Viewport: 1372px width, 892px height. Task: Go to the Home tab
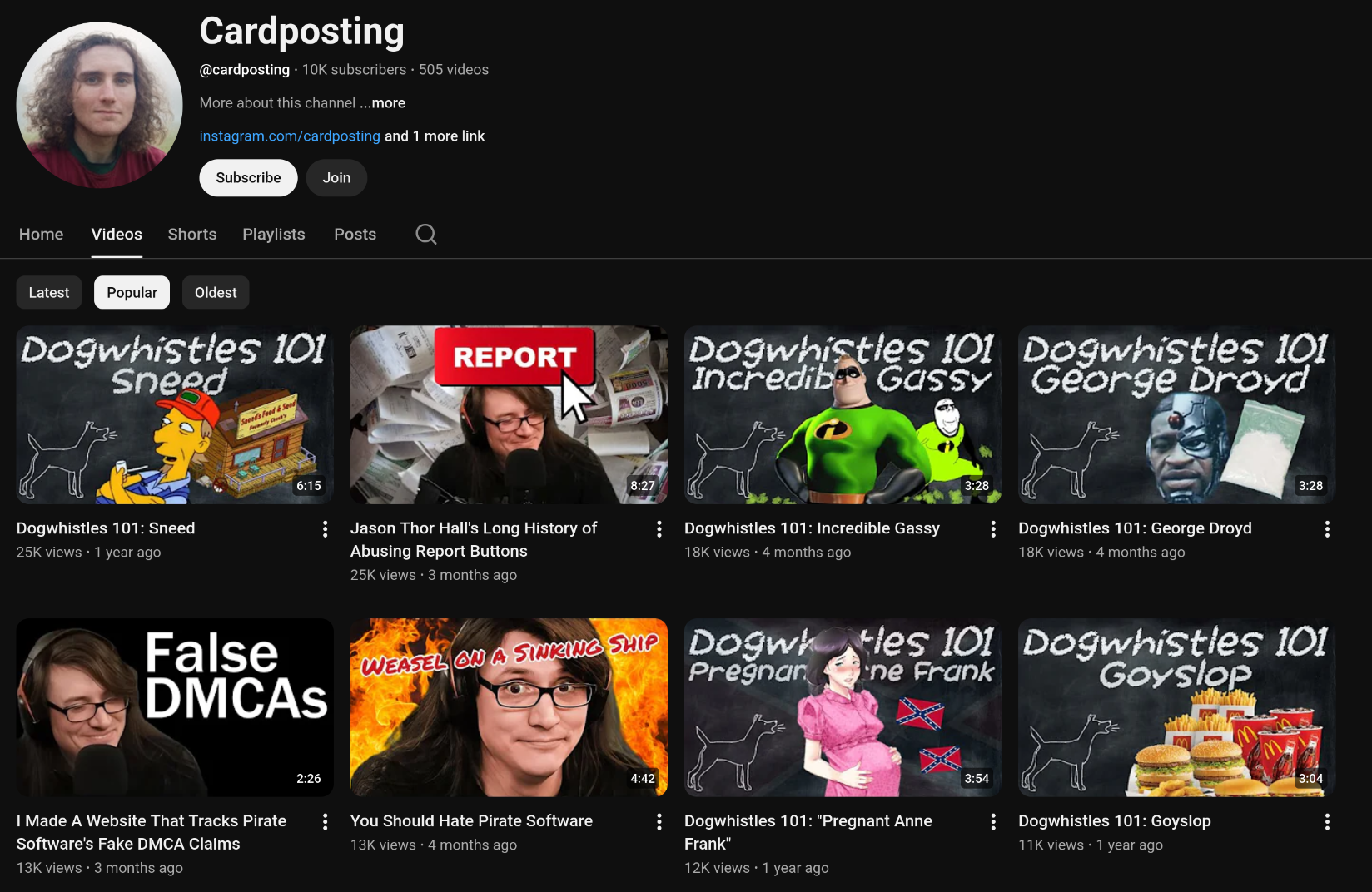(x=41, y=235)
